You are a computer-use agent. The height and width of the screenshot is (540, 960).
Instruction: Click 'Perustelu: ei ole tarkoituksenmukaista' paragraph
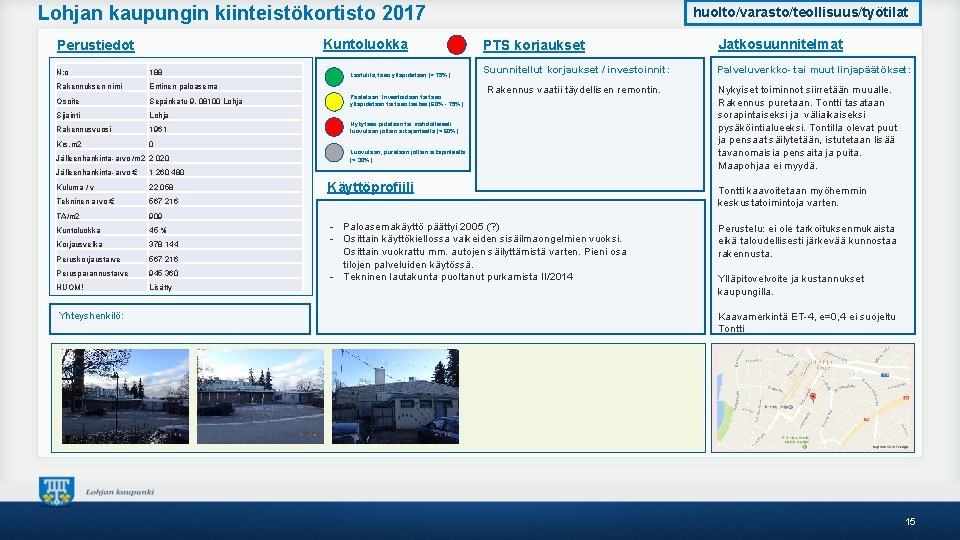(x=808, y=241)
